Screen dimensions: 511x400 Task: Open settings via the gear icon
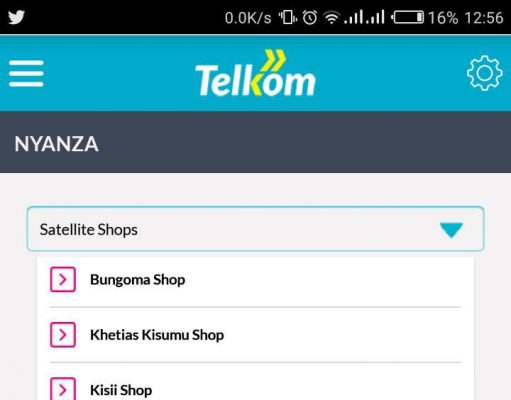(484, 73)
